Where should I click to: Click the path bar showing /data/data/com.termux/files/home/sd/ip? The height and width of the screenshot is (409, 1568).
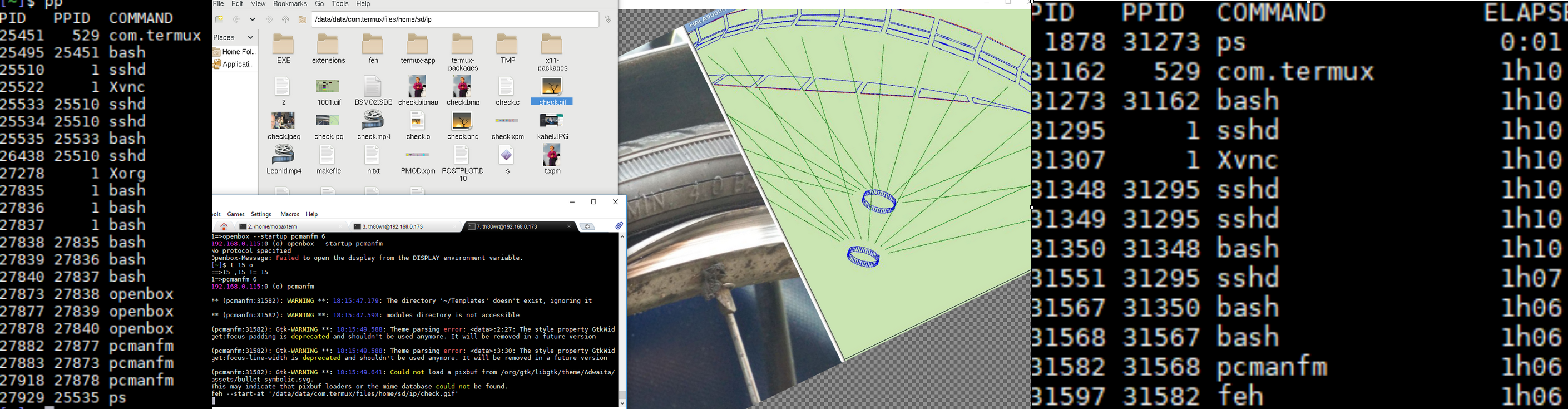[454, 19]
